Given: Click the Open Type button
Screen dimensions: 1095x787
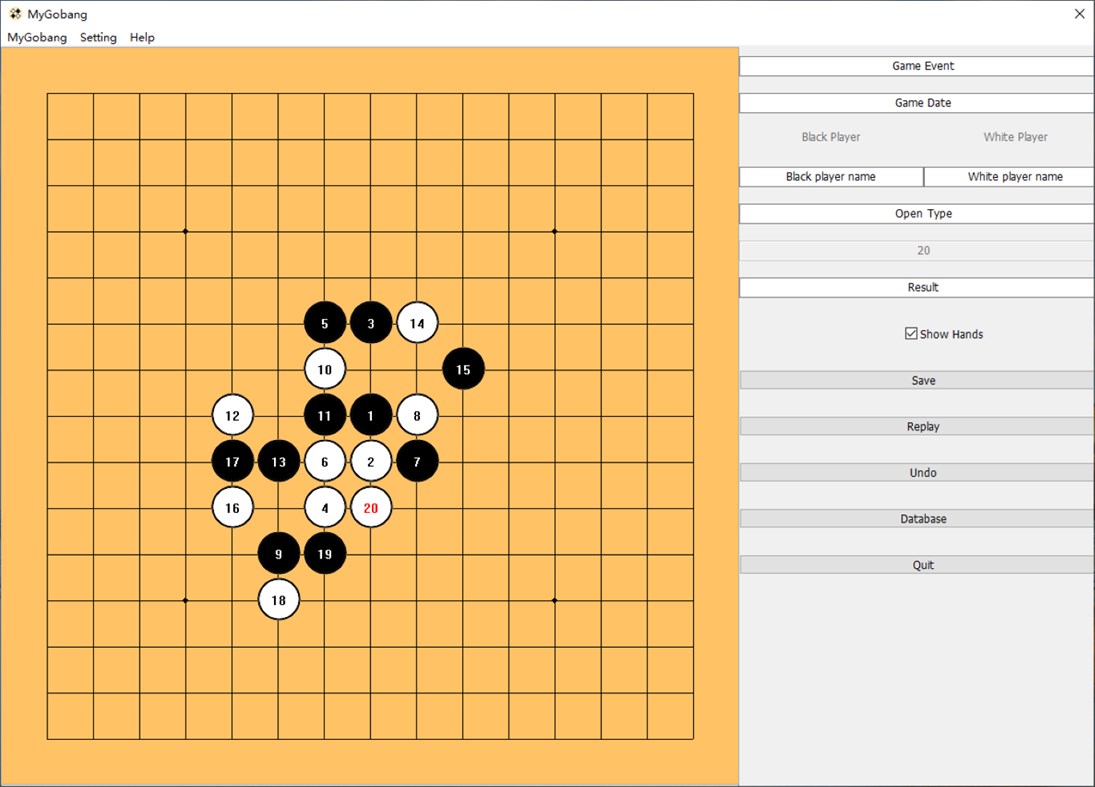Looking at the screenshot, I should [922, 213].
